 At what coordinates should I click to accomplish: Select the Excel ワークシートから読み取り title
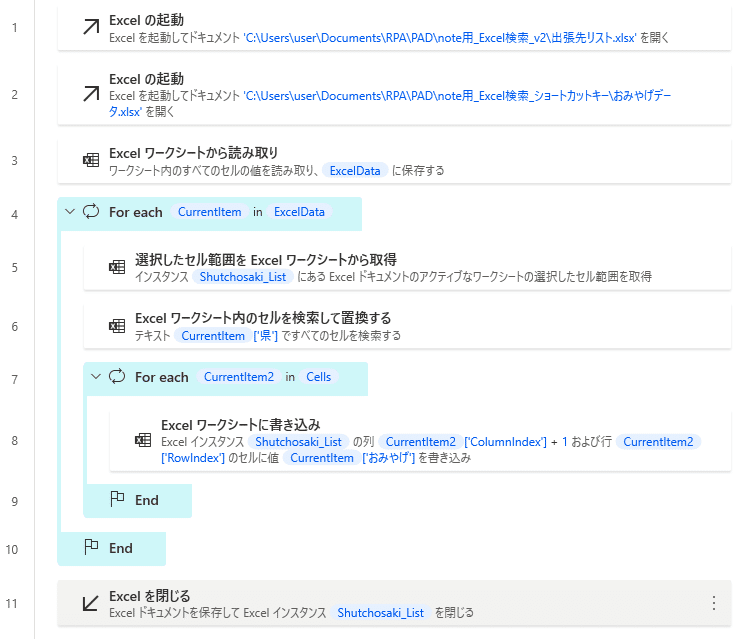pyautogui.click(x=194, y=153)
